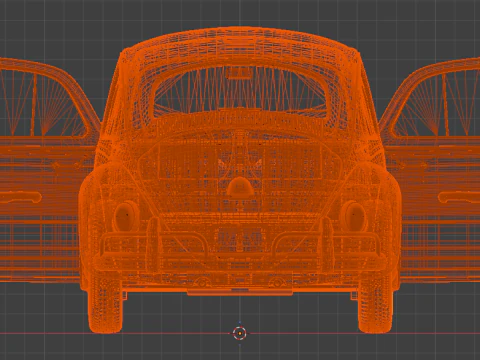The image size is (480, 360).
Task: Select the right open door's handle
Action: coord(459,197)
